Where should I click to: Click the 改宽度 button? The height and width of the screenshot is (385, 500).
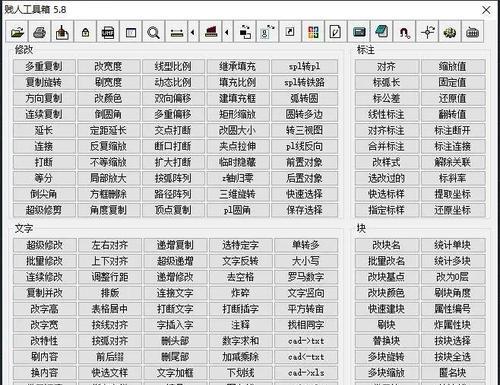pyautogui.click(x=108, y=66)
